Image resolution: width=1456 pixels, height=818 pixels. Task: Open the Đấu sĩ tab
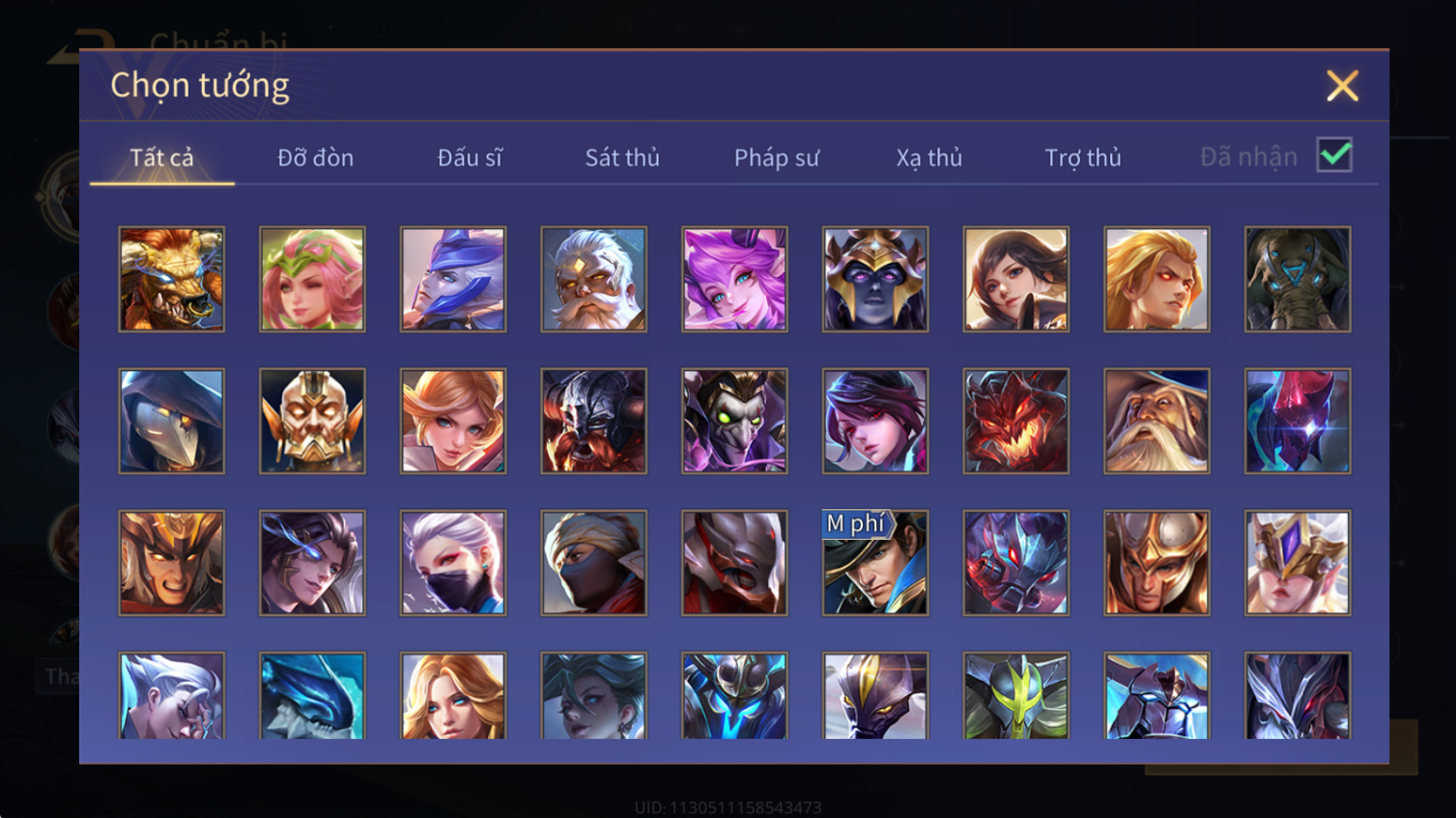pyautogui.click(x=470, y=157)
